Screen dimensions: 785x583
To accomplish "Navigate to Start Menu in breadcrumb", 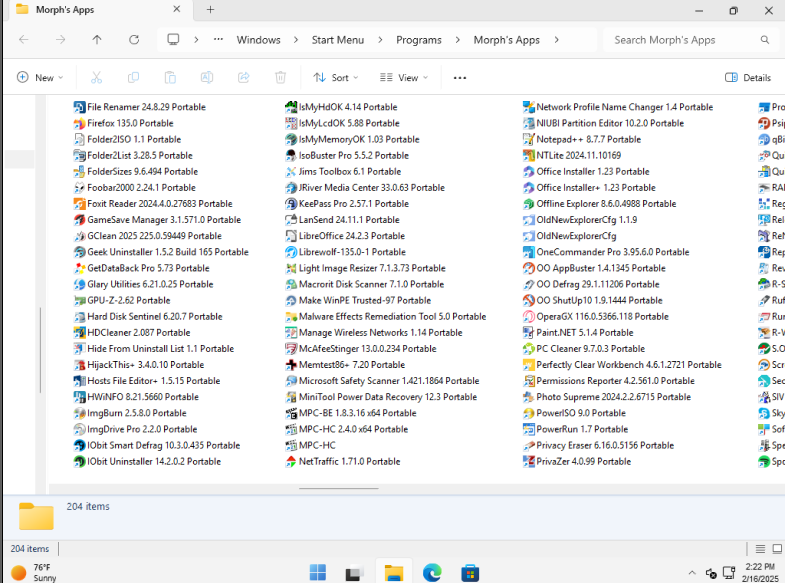I will [338, 40].
